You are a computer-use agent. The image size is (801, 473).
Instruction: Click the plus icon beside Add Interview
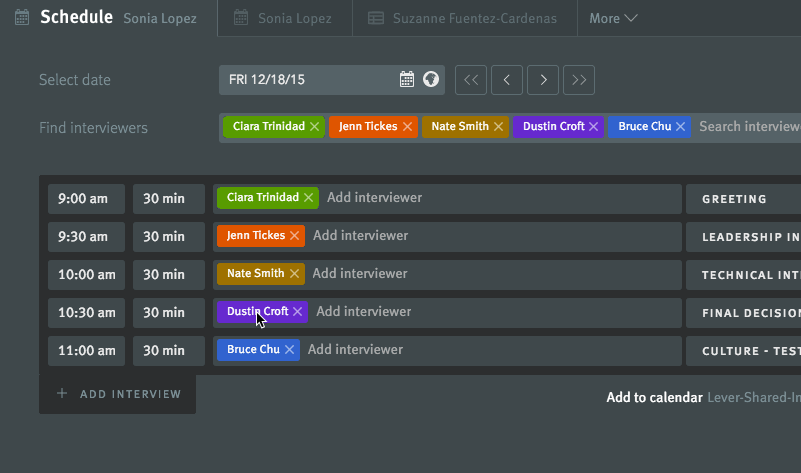coord(62,393)
